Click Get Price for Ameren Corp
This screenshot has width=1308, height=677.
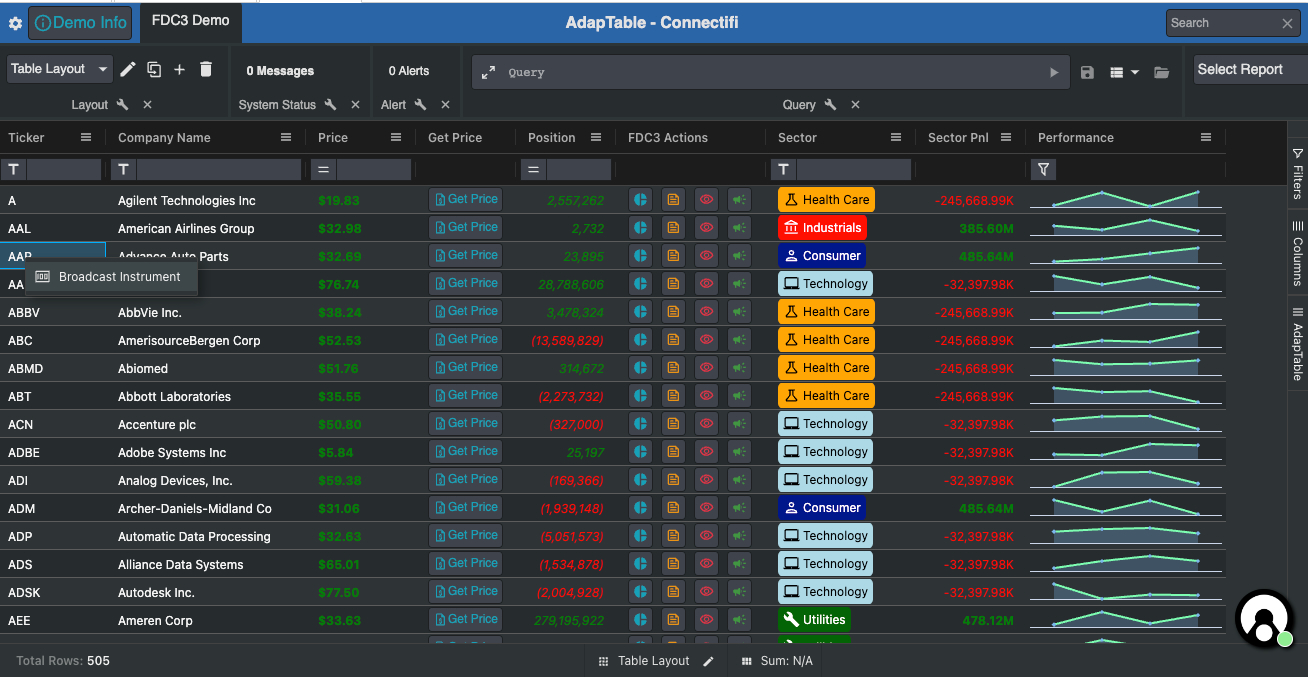pyautogui.click(x=466, y=620)
